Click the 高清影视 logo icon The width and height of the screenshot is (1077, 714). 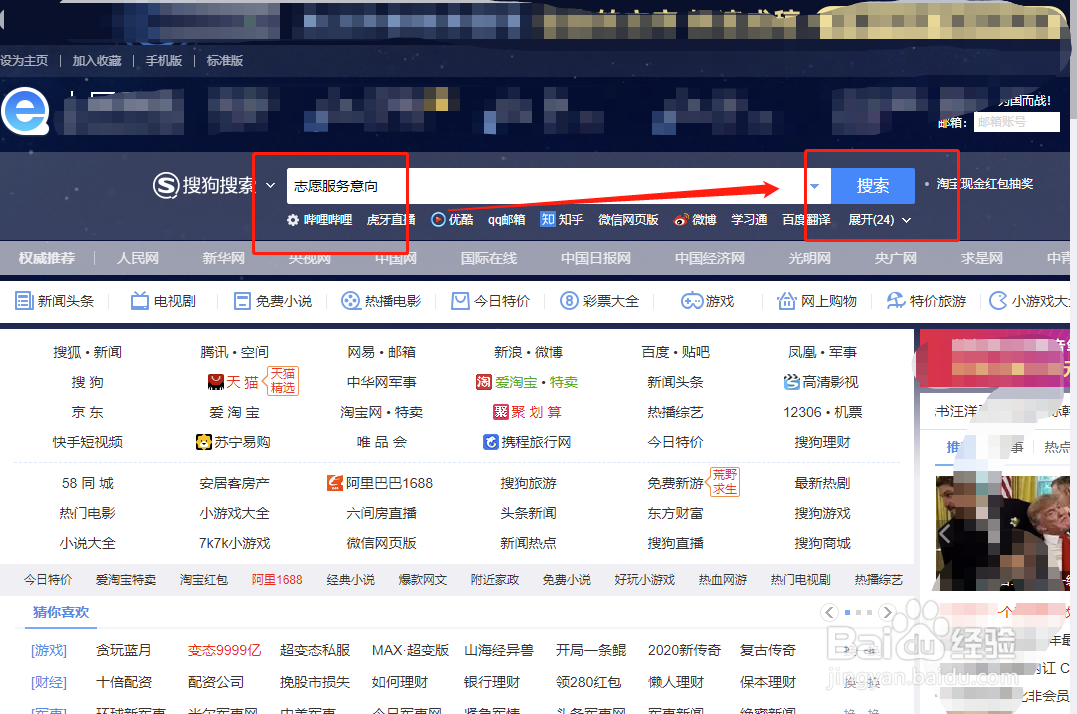pyautogui.click(x=792, y=382)
